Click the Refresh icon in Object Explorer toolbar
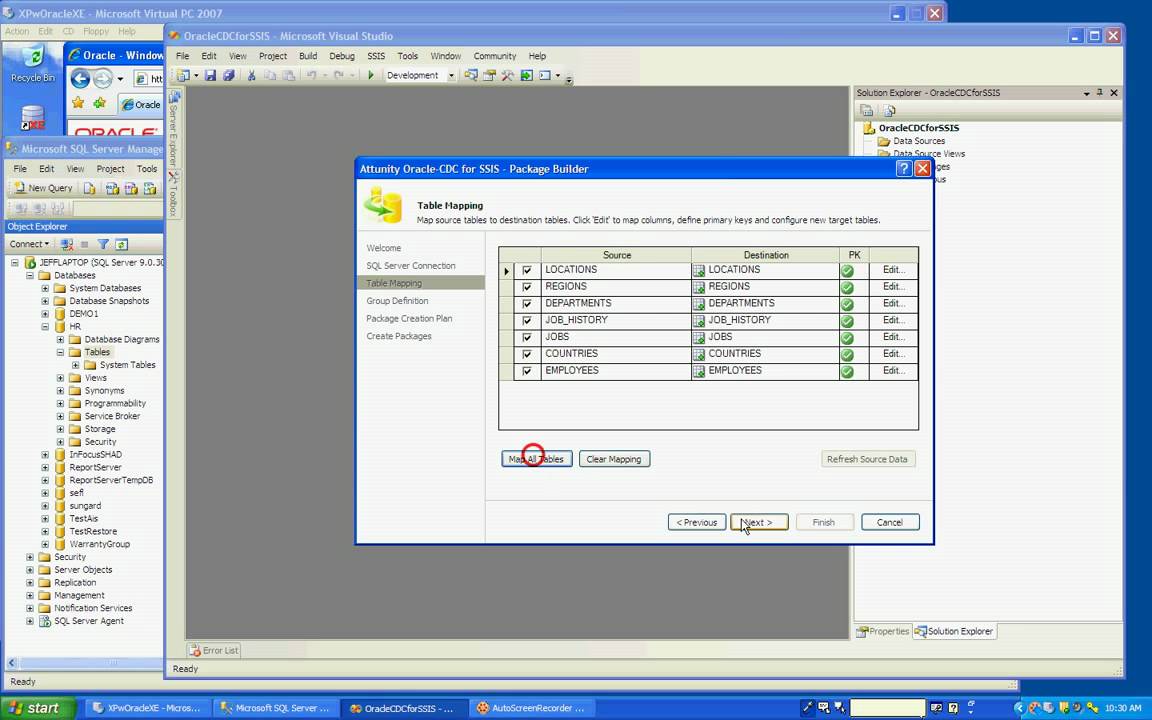The width and height of the screenshot is (1152, 720). 121,244
